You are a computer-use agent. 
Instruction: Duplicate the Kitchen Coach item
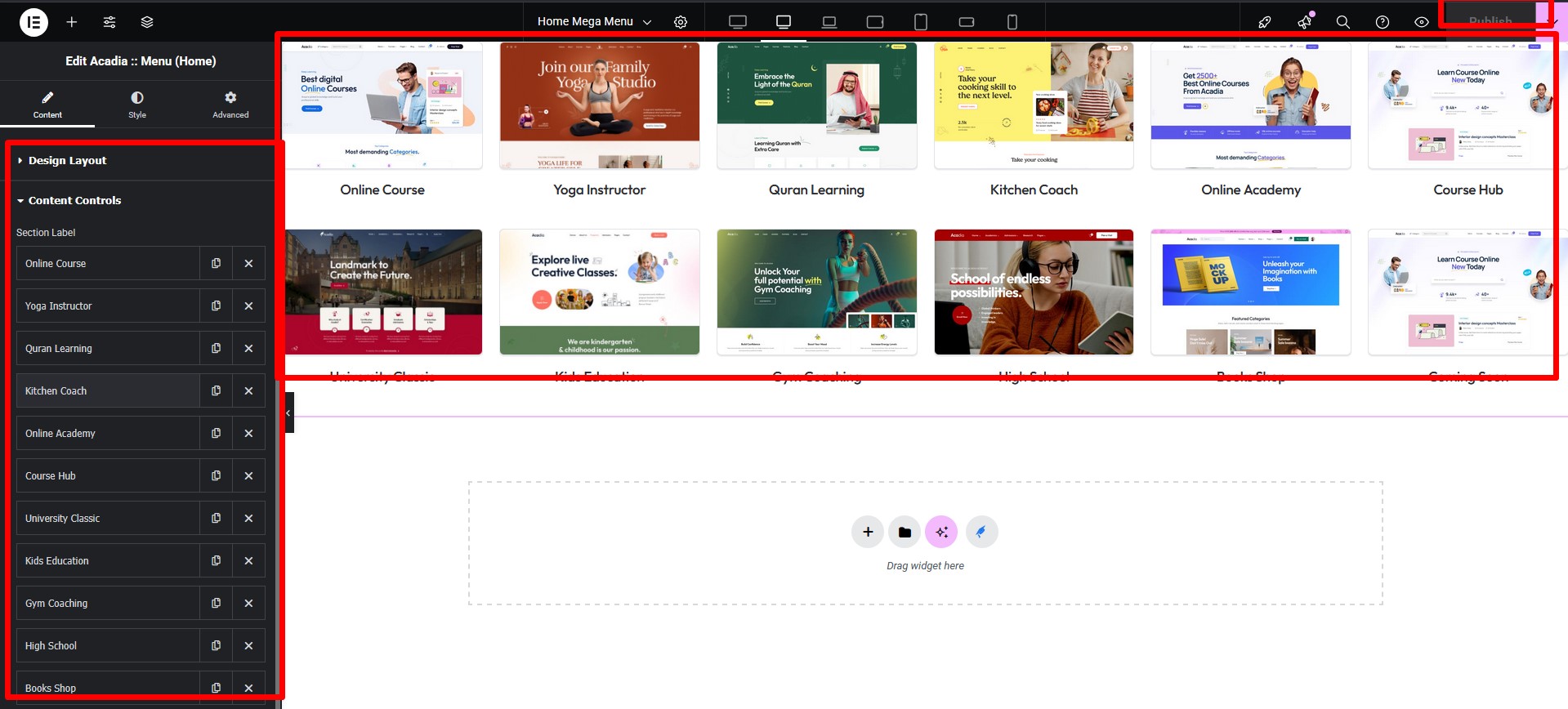[217, 391]
